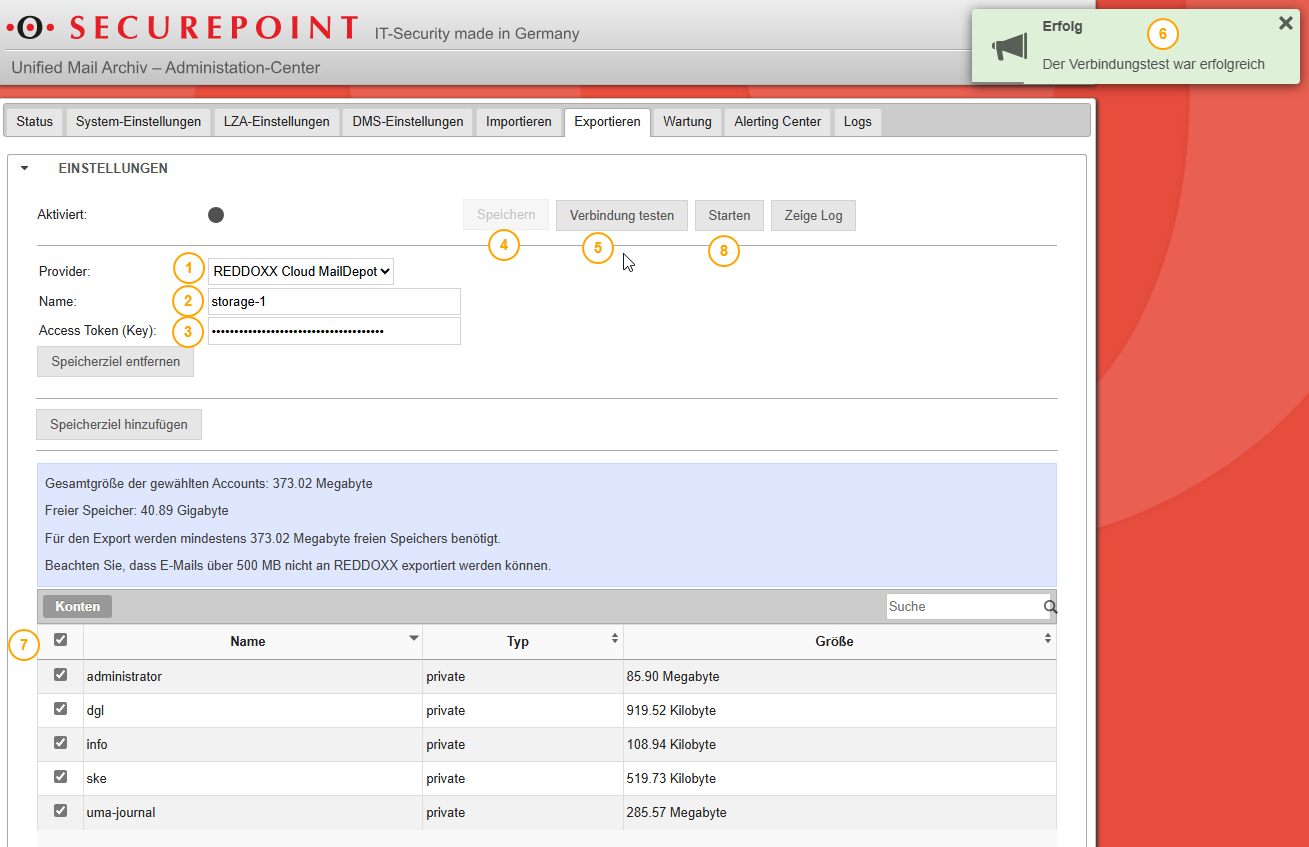
Task: Switch to the Logs tab
Action: (x=857, y=121)
